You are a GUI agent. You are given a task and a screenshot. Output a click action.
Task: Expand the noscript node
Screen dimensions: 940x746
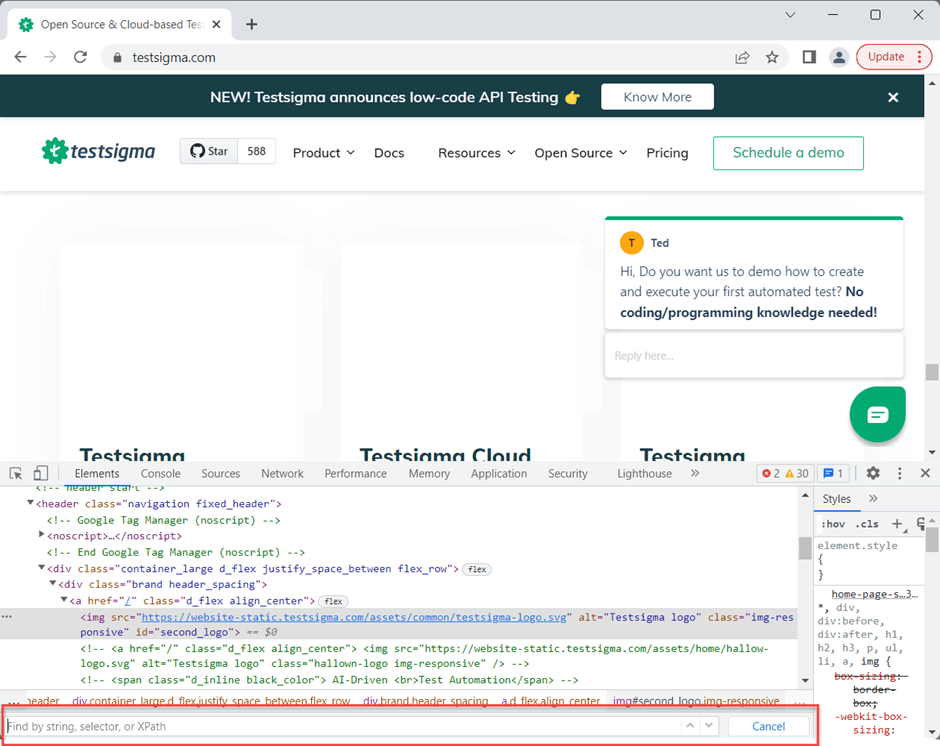(x=41, y=534)
